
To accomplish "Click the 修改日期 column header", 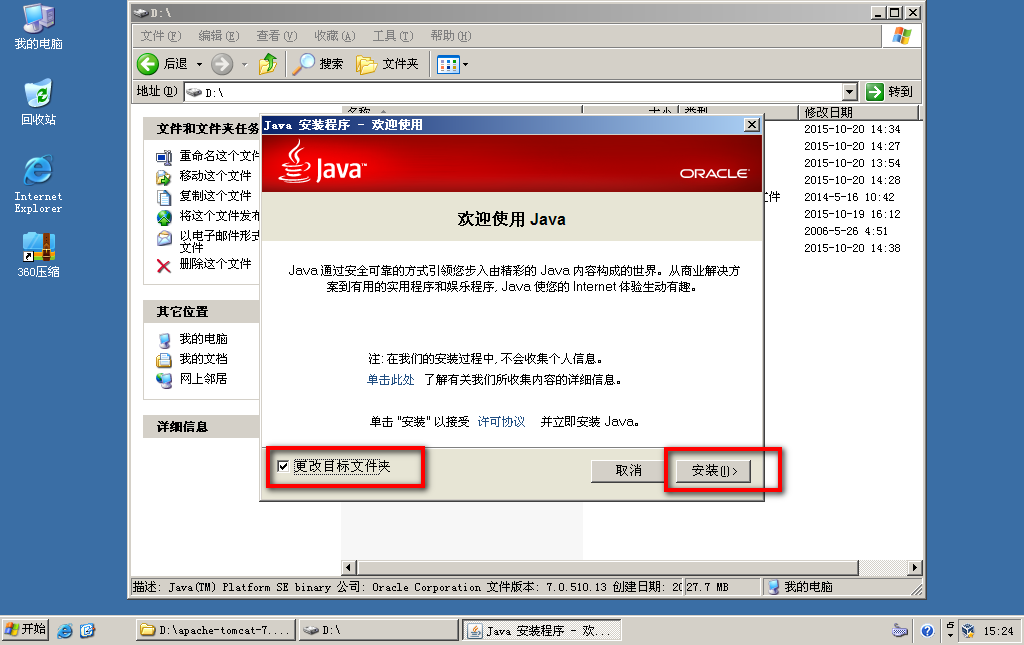I will tap(858, 112).
